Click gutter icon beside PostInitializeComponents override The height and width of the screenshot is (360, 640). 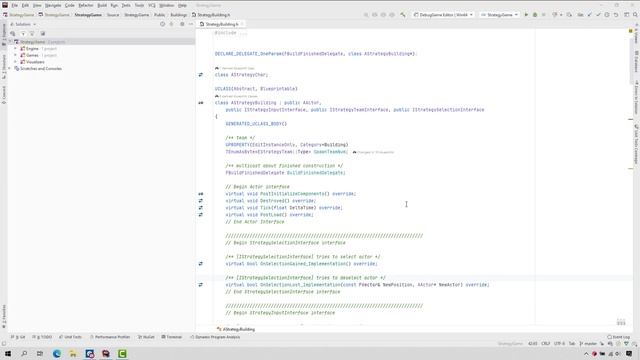point(200,194)
